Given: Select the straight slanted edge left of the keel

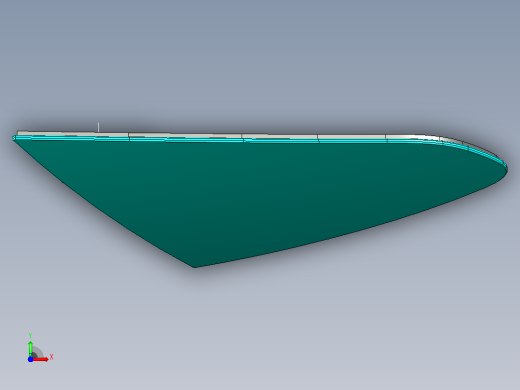Looking at the screenshot, I should pos(103,203).
